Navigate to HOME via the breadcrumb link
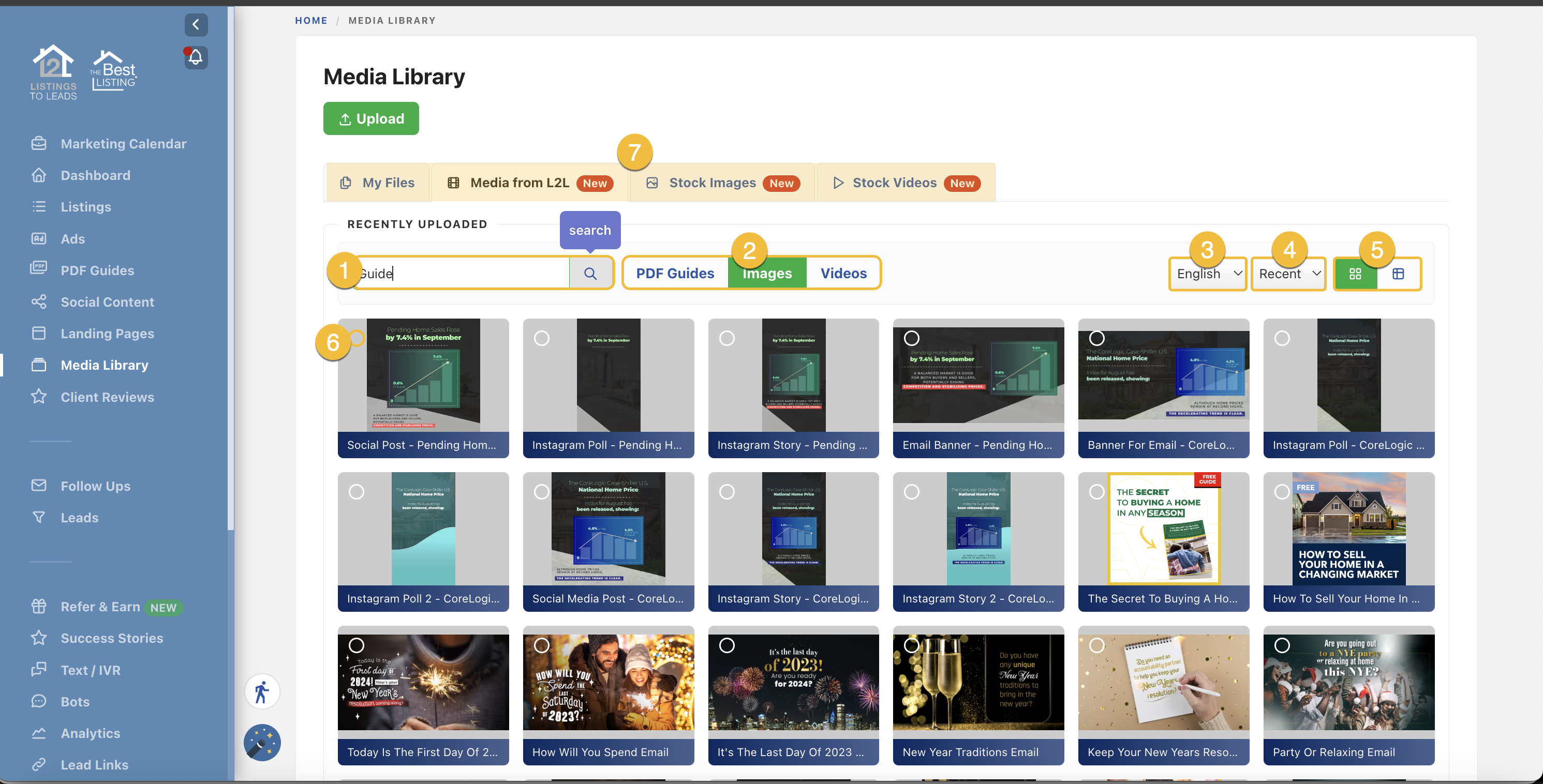Image resolution: width=1543 pixels, height=784 pixels. tap(311, 20)
